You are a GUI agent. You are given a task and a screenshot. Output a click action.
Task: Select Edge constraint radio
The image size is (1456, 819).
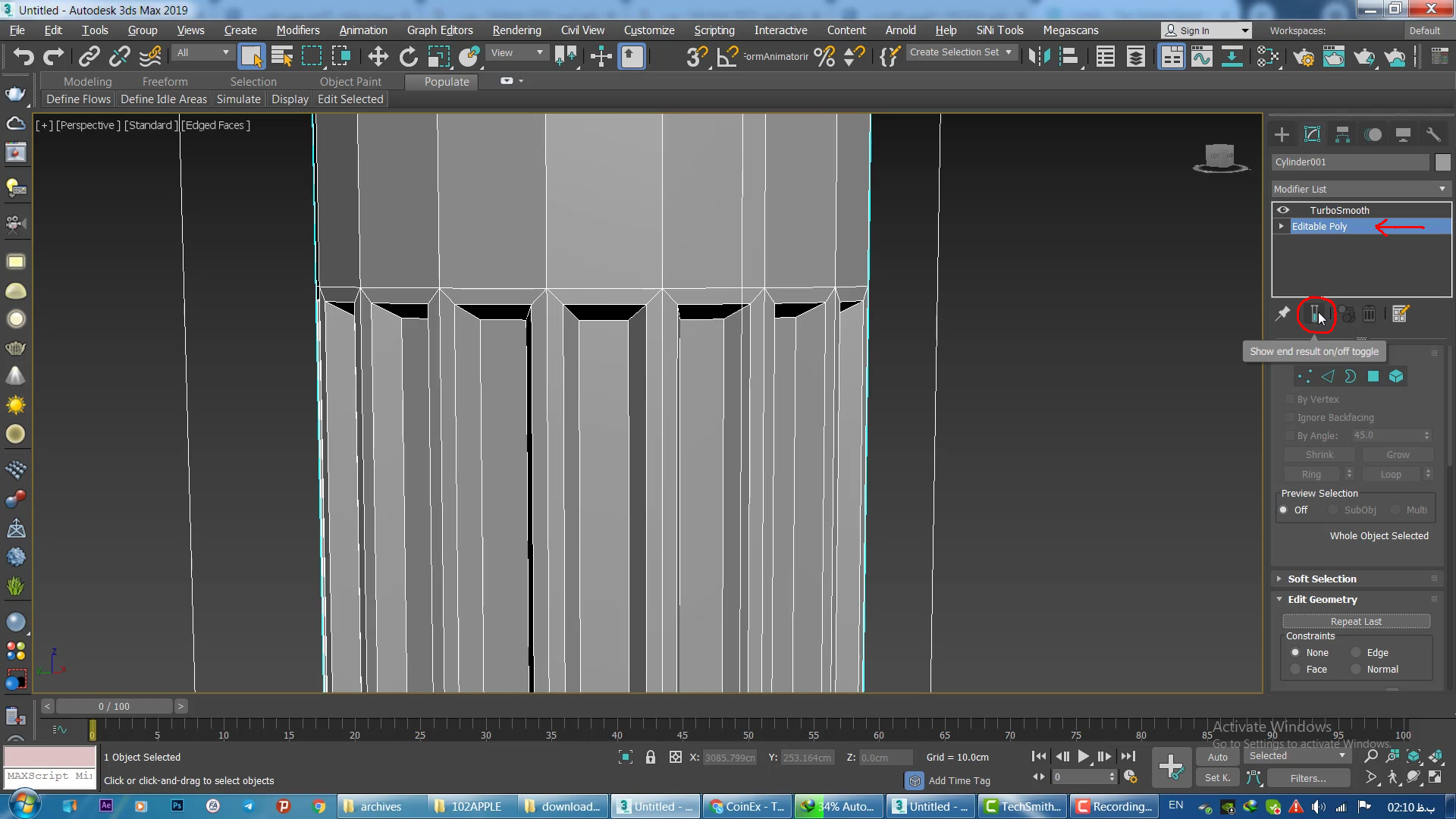click(1356, 652)
